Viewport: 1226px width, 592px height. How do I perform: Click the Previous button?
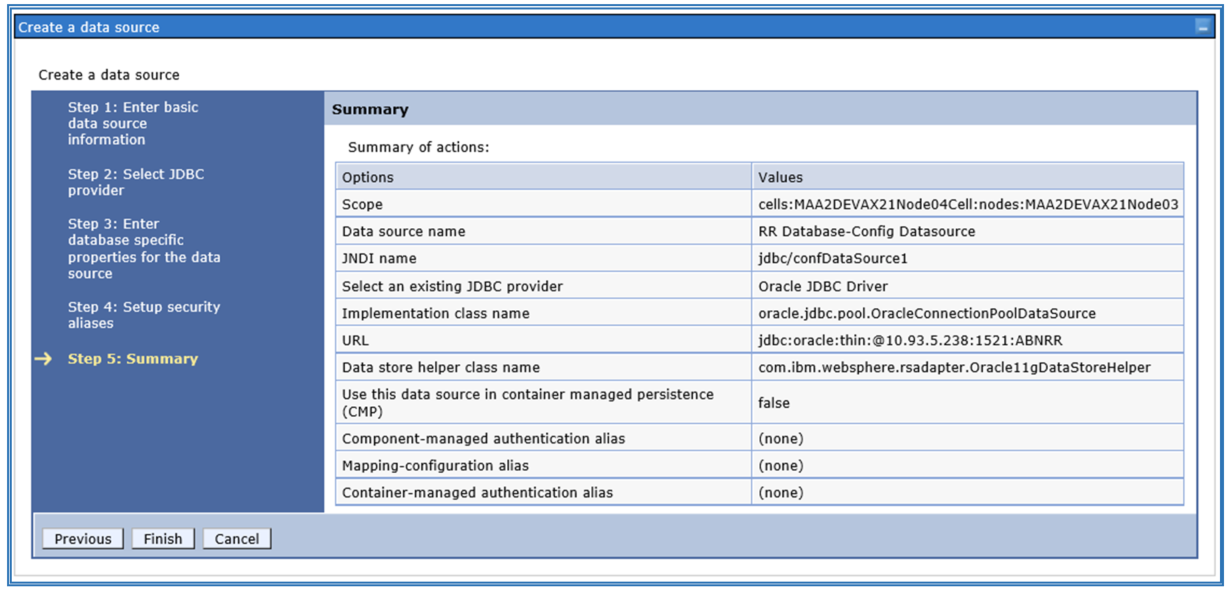(83, 539)
